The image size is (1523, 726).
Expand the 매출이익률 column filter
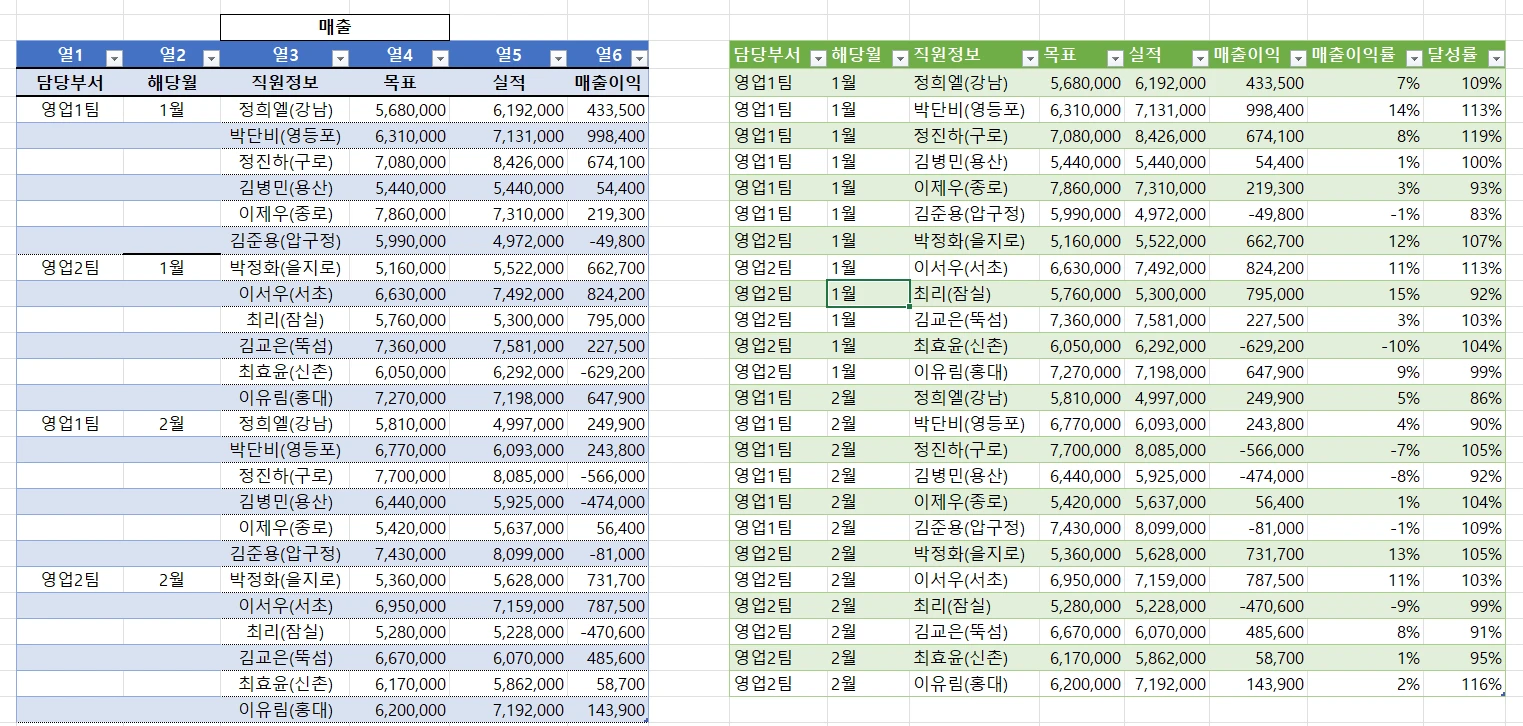pyautogui.click(x=1413, y=58)
